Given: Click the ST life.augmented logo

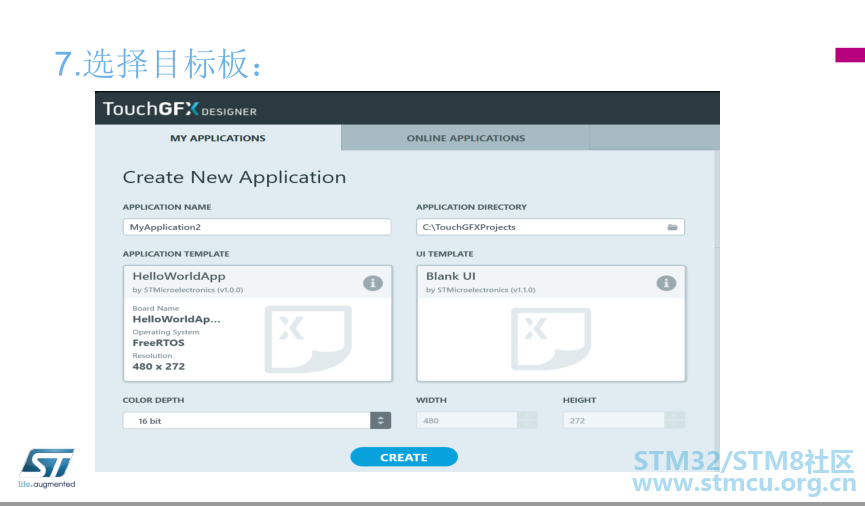Looking at the screenshot, I should click(47, 468).
